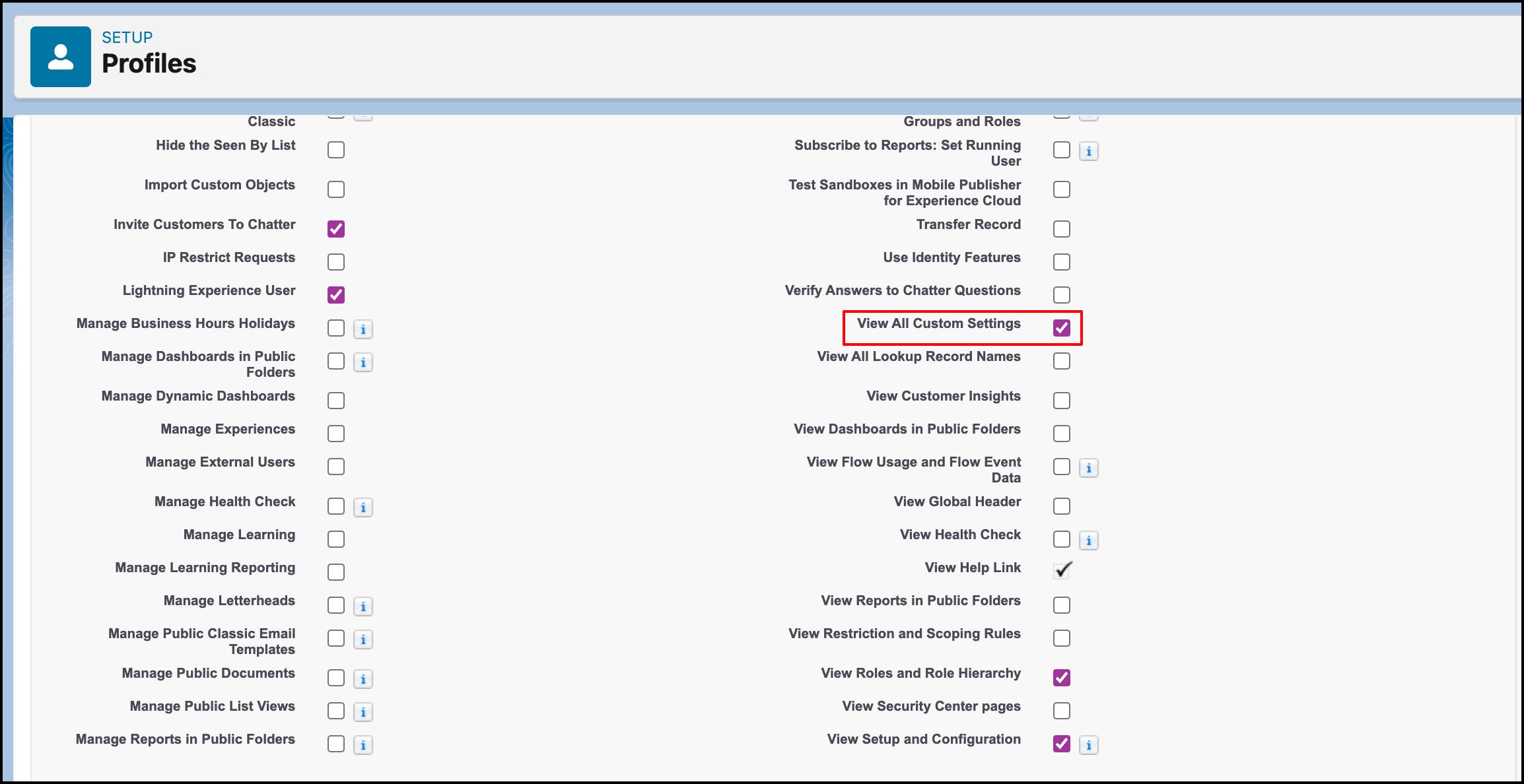1524x784 pixels.
Task: Enable Import Custom Objects checkbox
Action: click(x=336, y=189)
